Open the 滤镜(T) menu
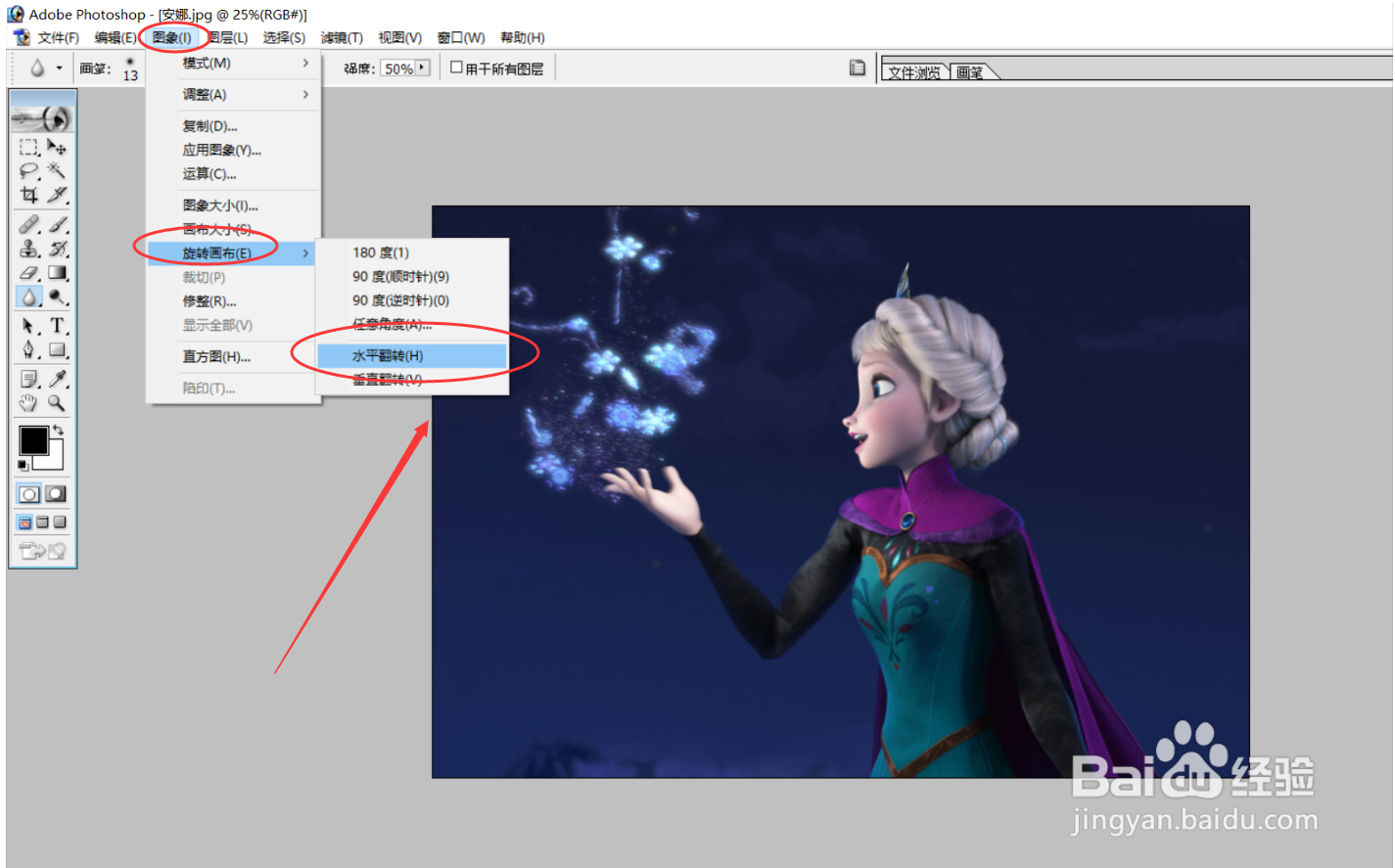 click(342, 37)
